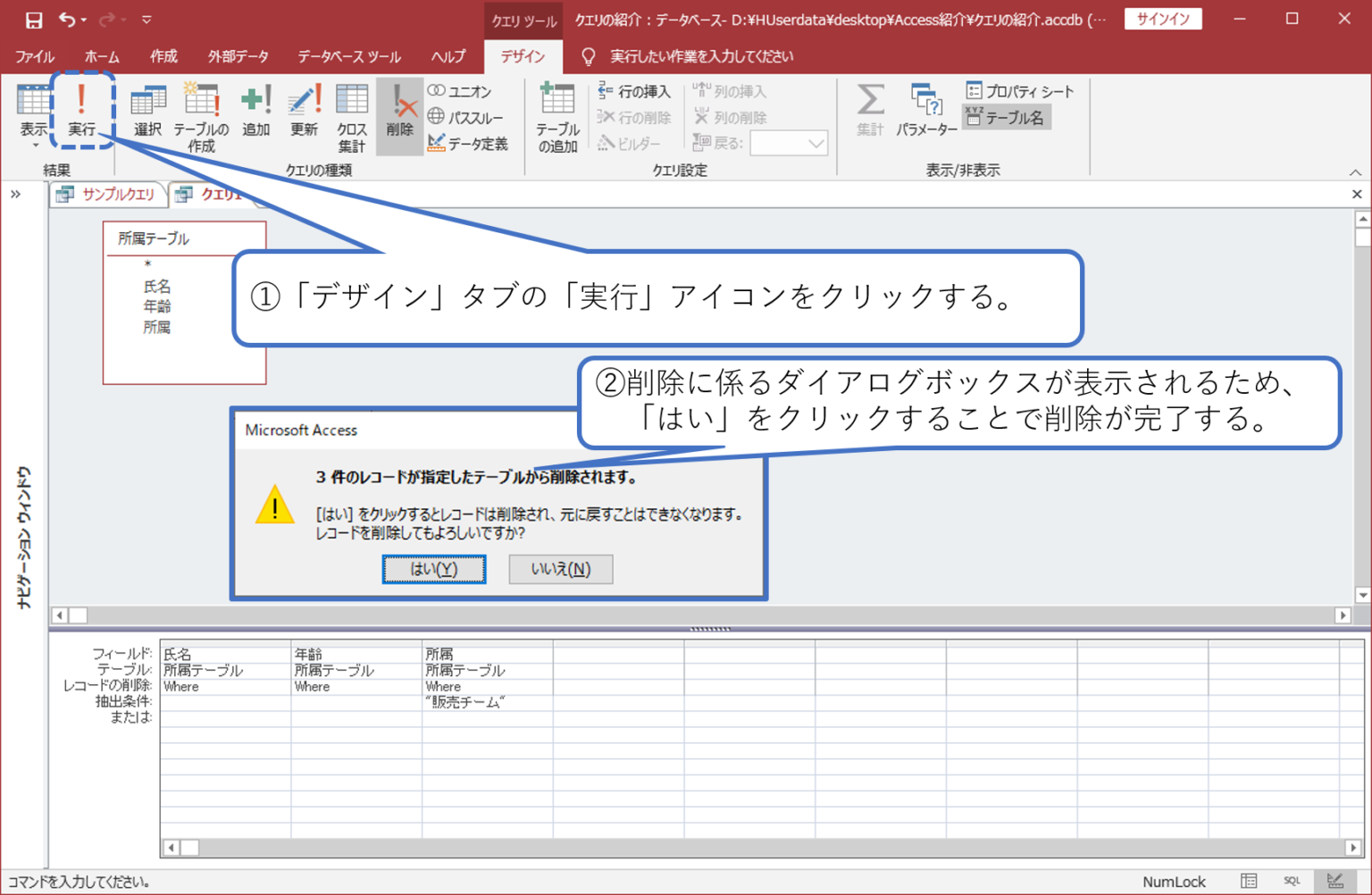Click はい(Y) in the dialog
The width and height of the screenshot is (1372, 895).
[x=434, y=569]
